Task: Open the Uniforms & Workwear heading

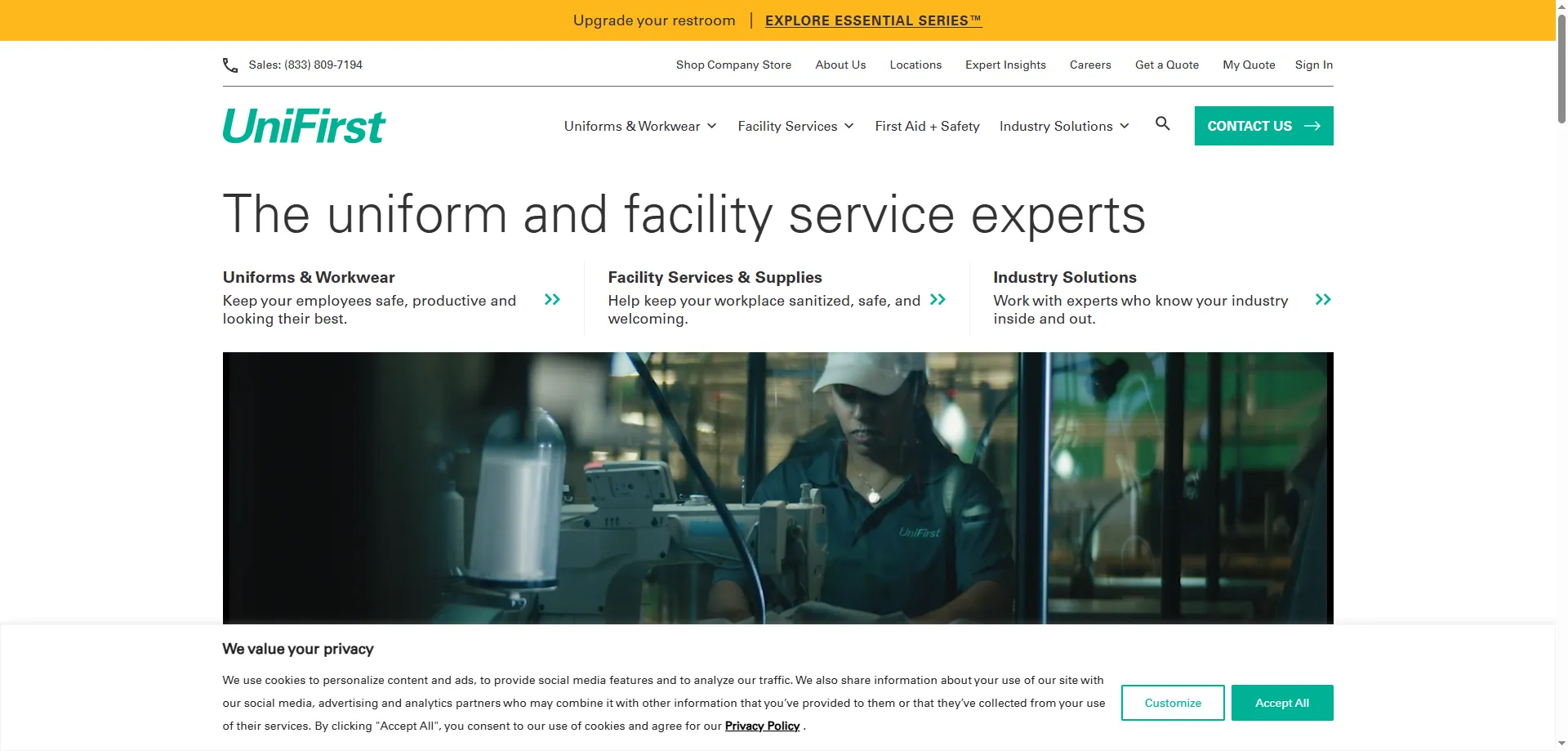Action: point(309,277)
